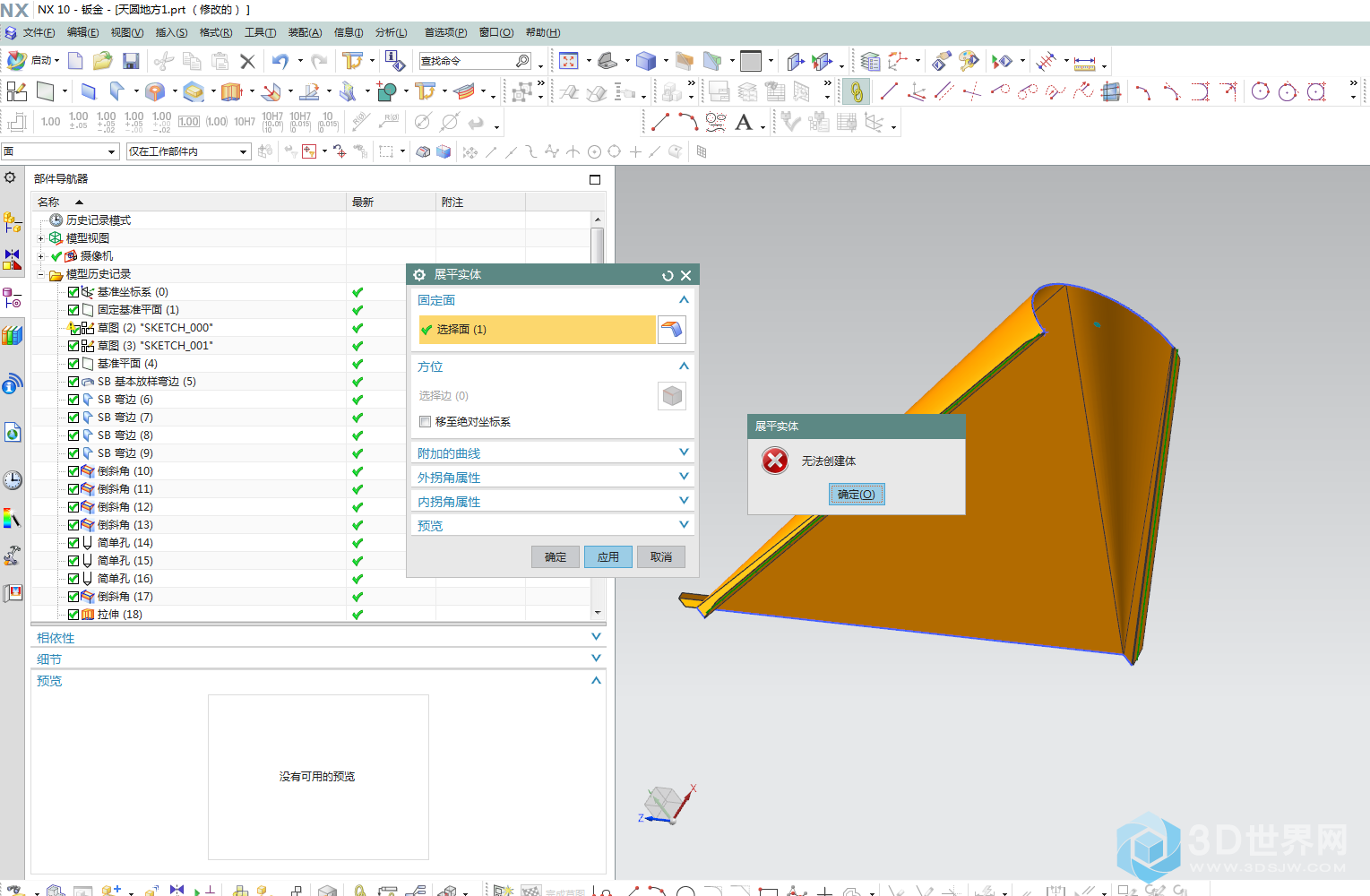Open the History clock sidebar icon
This screenshot has width=1370, height=896.
(12, 479)
